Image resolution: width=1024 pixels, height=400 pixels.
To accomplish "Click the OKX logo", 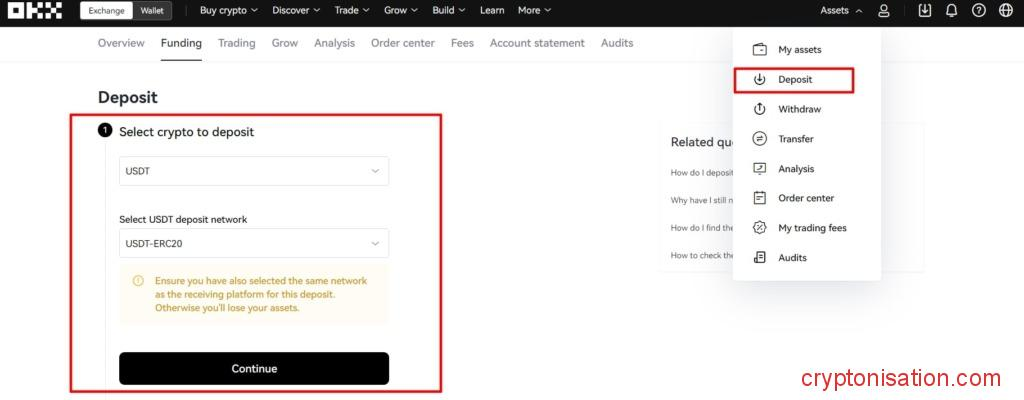I will point(34,11).
